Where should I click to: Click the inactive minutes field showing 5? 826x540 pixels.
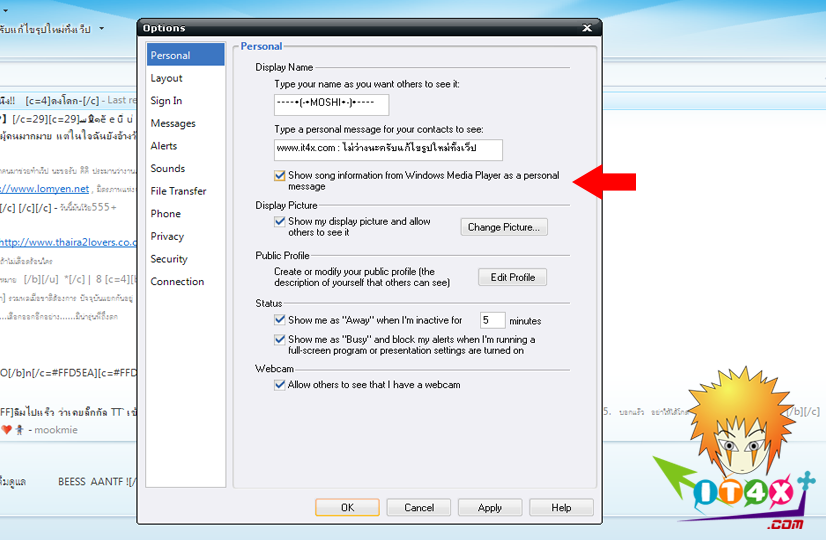[x=493, y=320]
